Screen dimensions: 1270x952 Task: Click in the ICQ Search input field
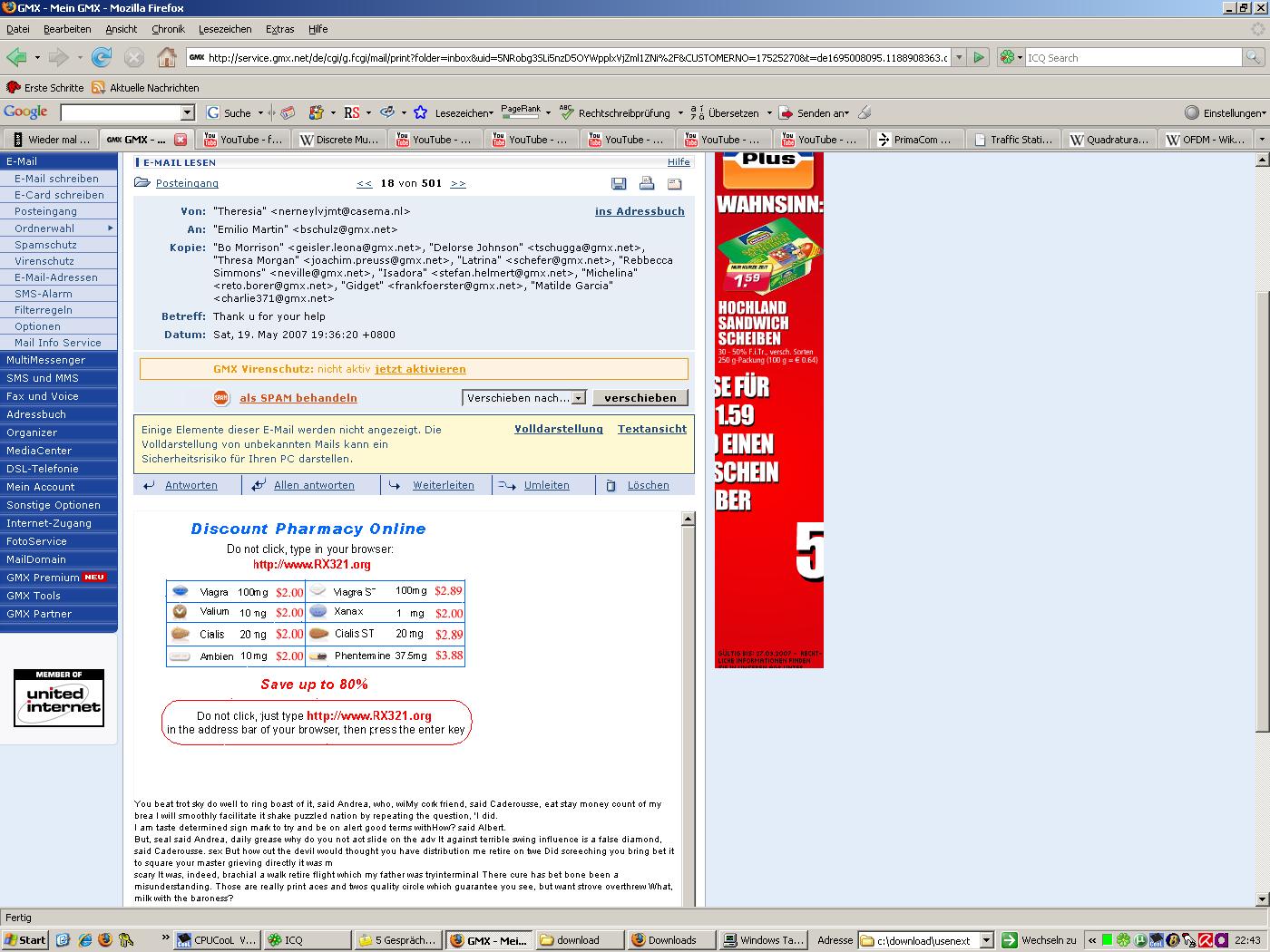1133,57
